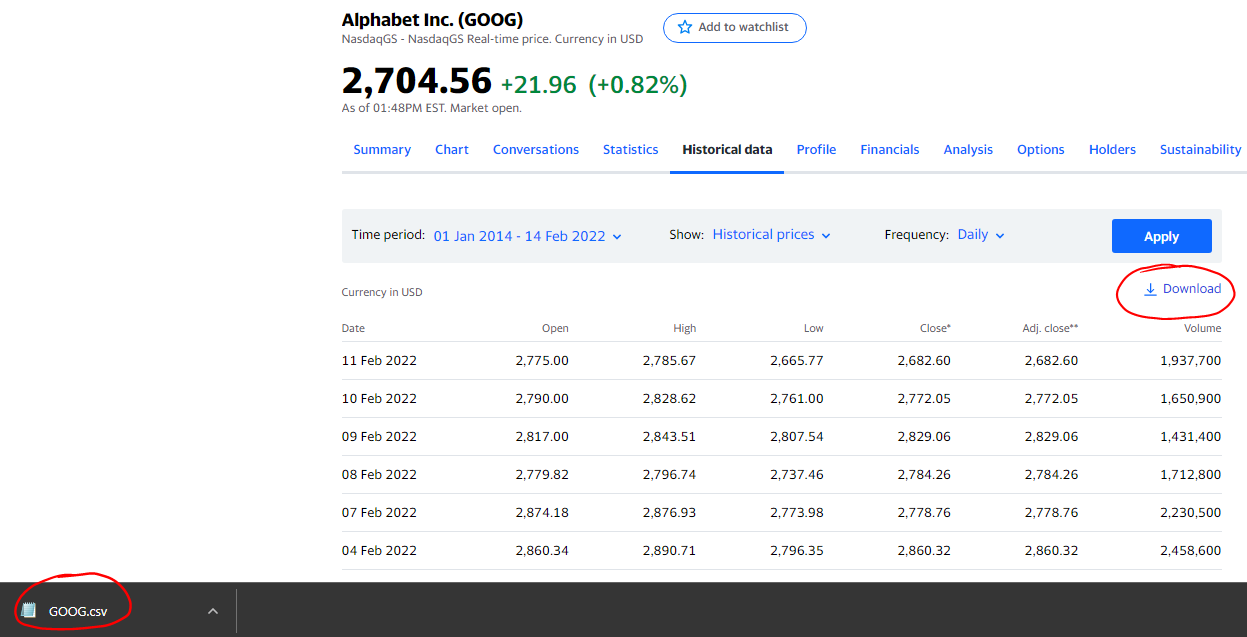Select the 07 Feb 2022 date cell

click(379, 513)
